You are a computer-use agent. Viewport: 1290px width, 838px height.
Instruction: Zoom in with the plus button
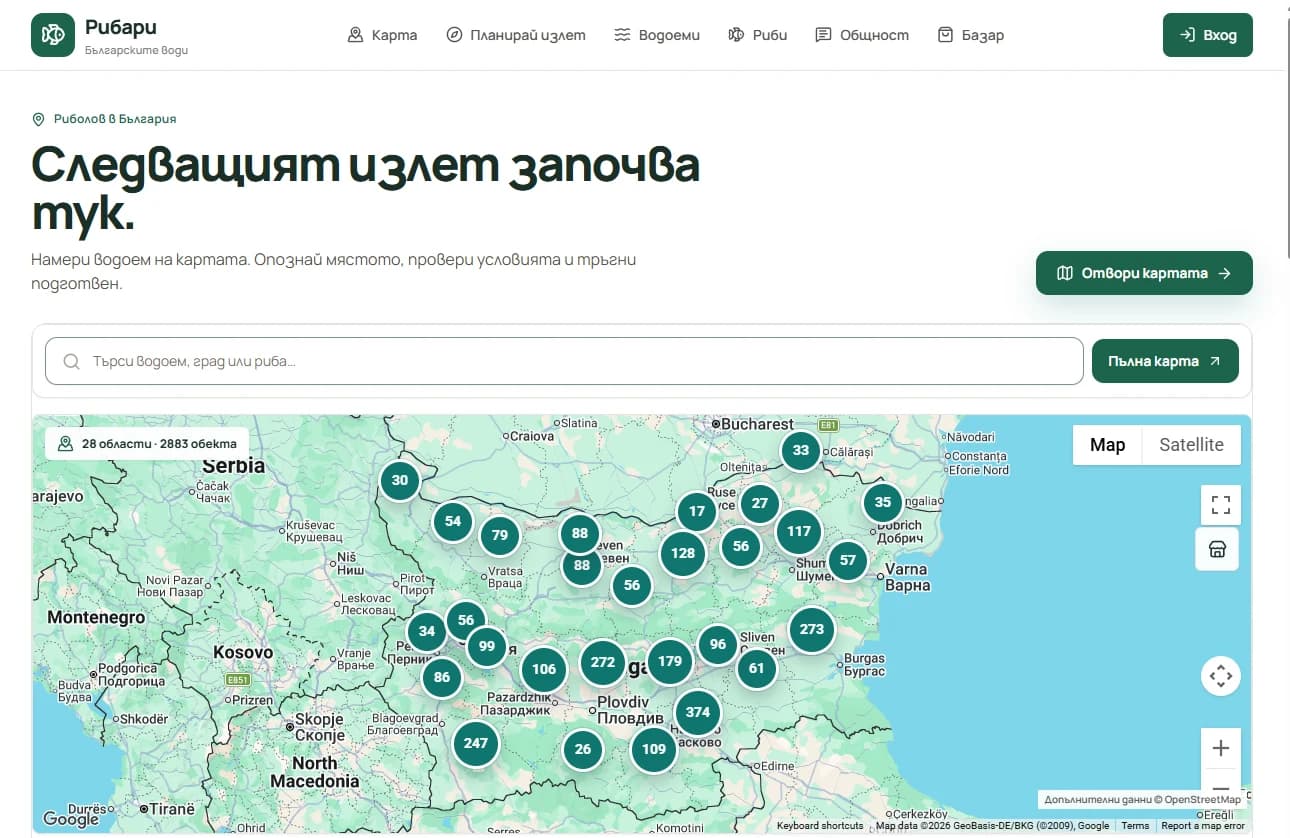coord(1220,748)
